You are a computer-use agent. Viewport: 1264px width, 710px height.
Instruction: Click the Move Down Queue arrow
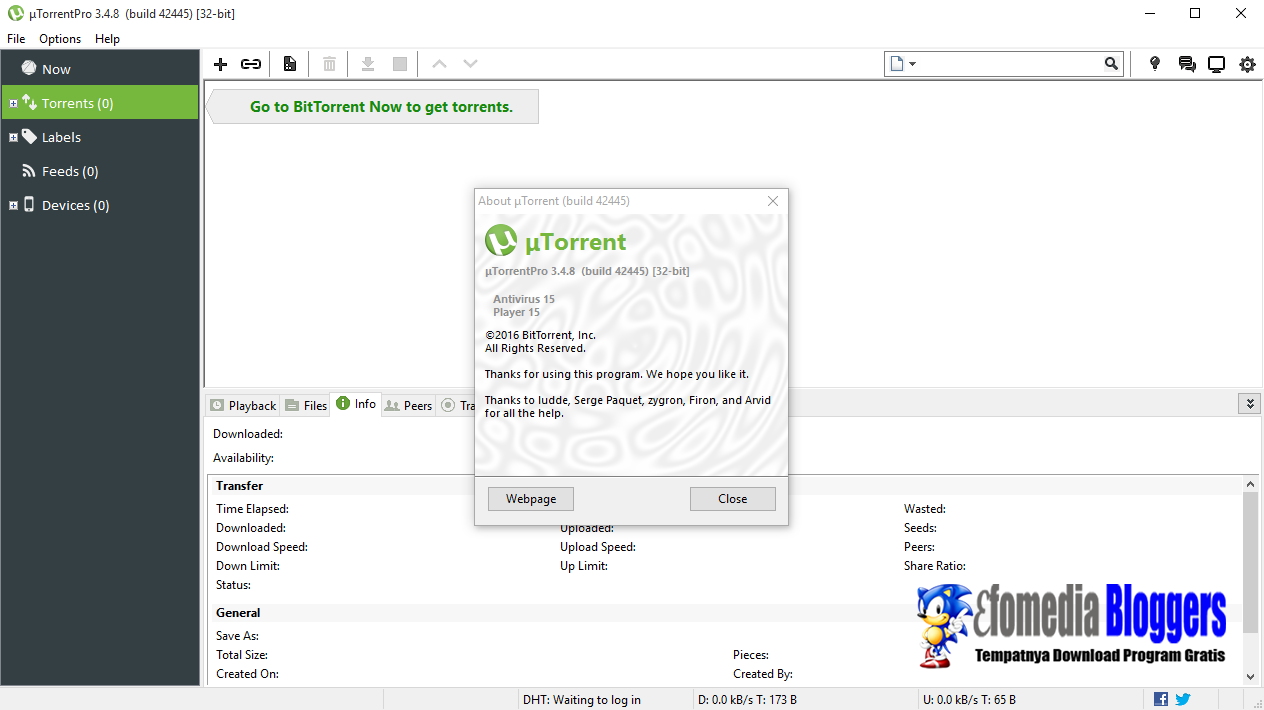470,64
